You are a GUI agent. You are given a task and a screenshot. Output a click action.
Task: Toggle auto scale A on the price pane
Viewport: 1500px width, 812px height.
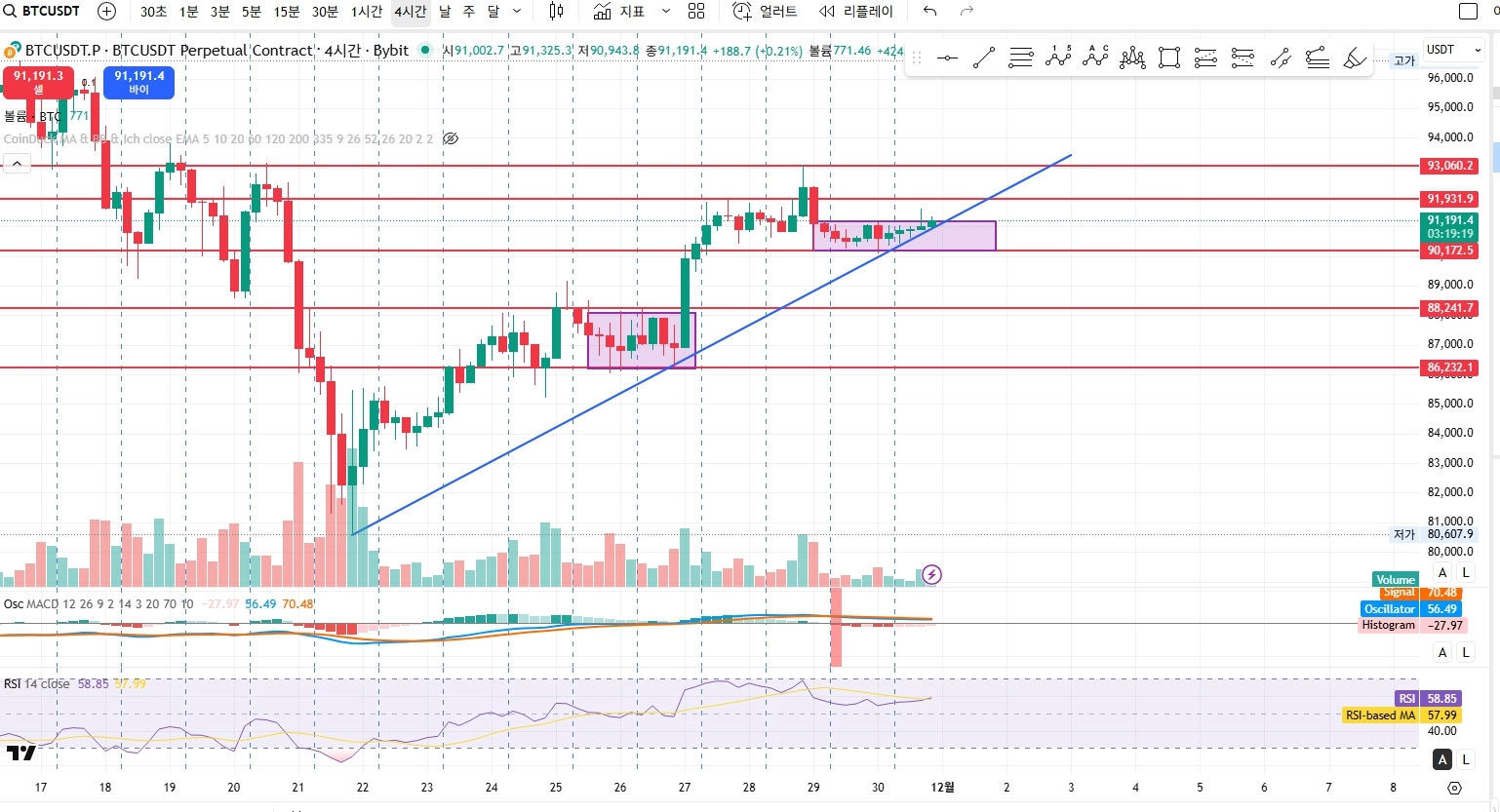click(1442, 572)
